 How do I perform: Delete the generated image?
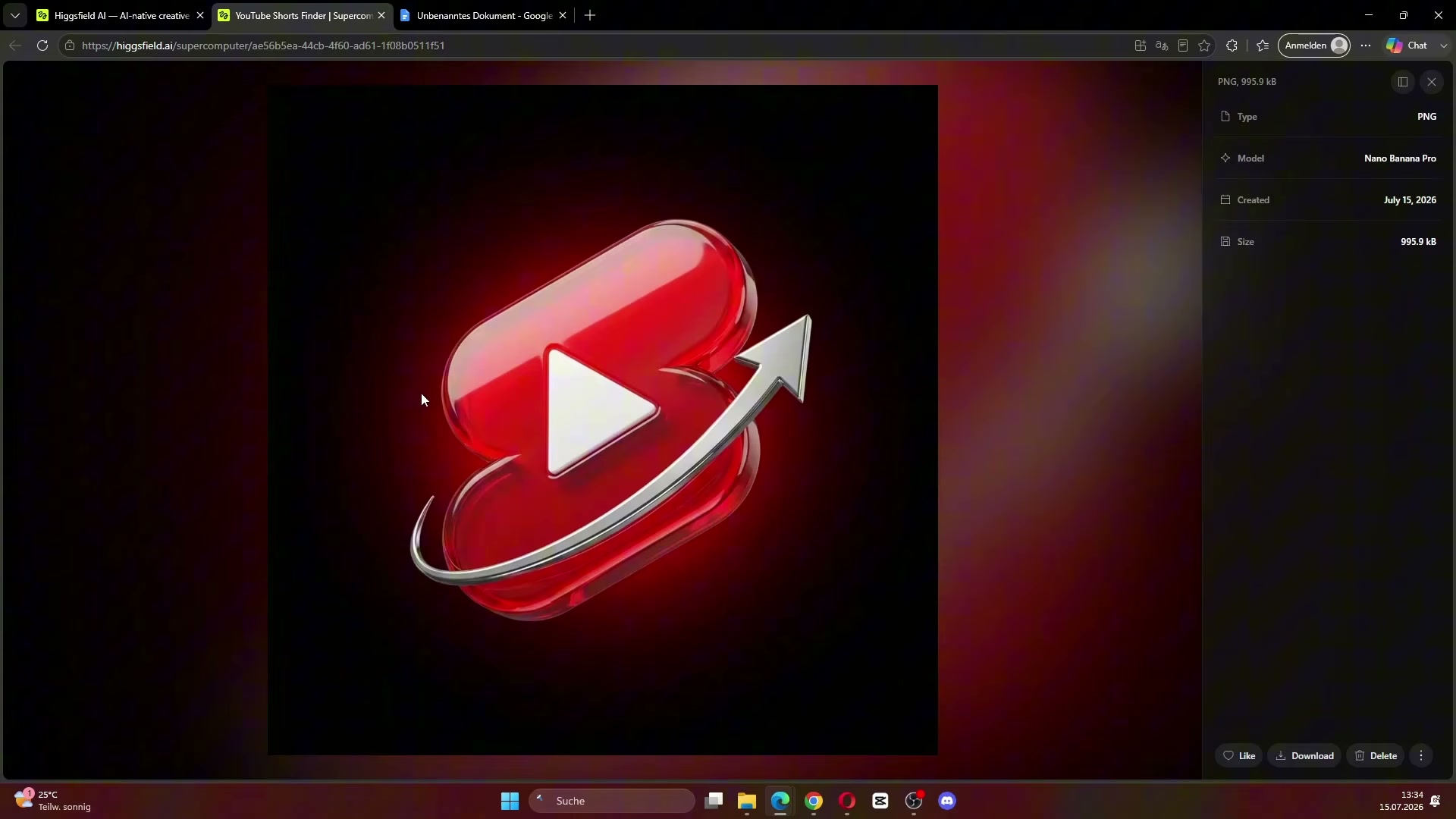pyautogui.click(x=1376, y=756)
